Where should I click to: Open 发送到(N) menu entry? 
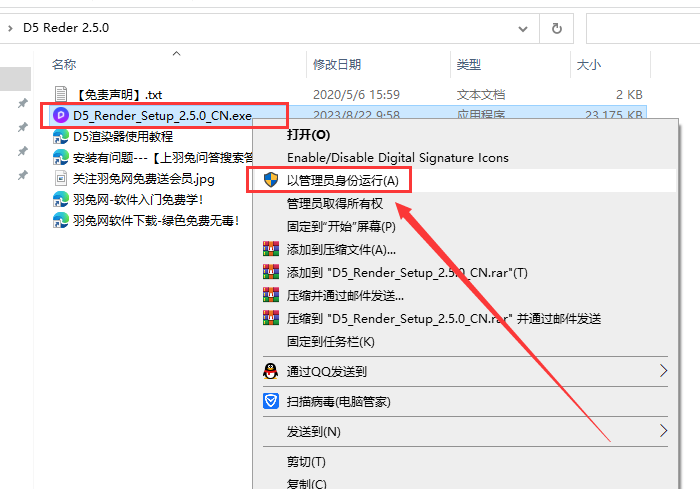click(314, 431)
